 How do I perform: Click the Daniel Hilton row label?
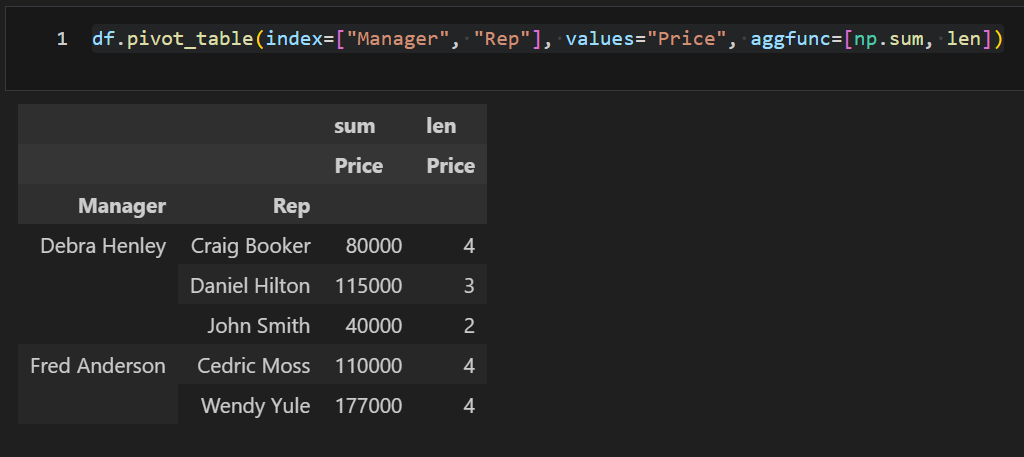click(x=250, y=286)
